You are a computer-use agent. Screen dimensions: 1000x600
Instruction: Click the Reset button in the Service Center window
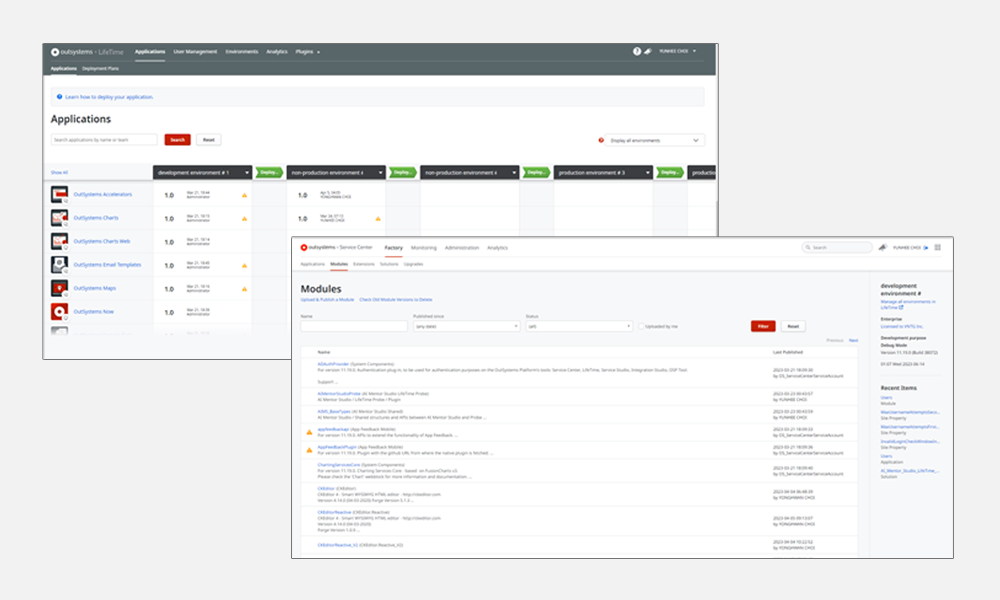pyautogui.click(x=793, y=326)
